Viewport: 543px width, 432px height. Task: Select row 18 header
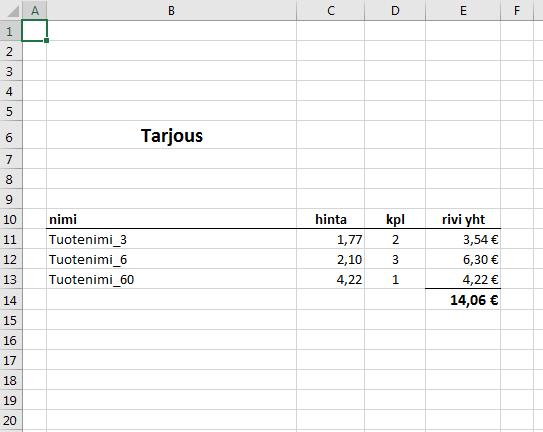click(x=11, y=380)
